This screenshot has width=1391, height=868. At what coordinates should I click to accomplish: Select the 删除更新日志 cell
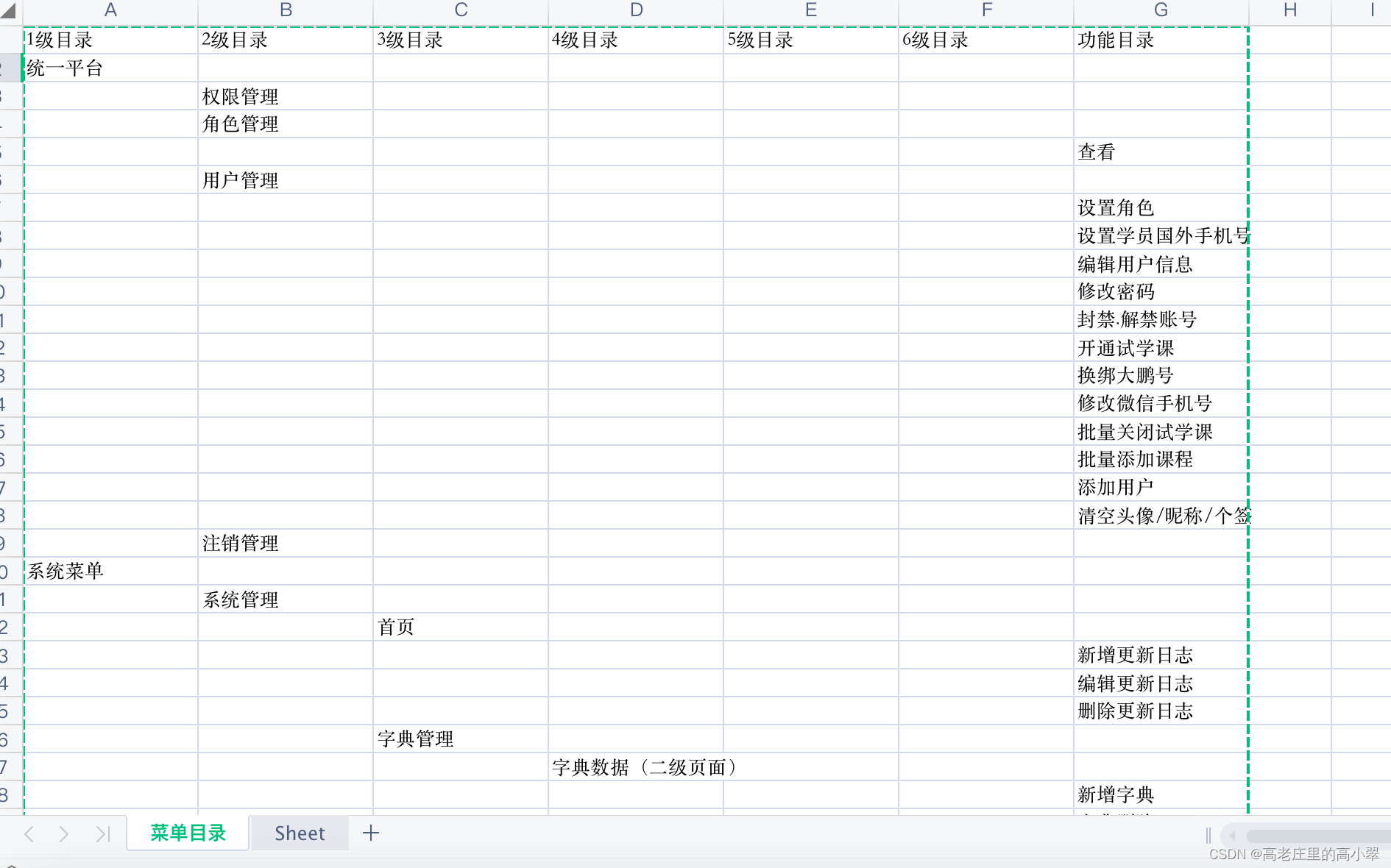click(x=1161, y=711)
